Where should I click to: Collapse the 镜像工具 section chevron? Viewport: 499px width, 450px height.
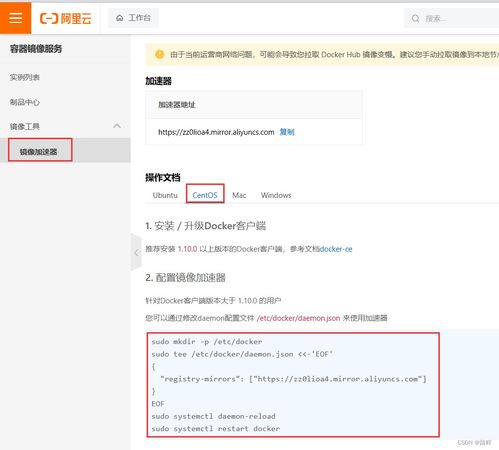tap(117, 126)
